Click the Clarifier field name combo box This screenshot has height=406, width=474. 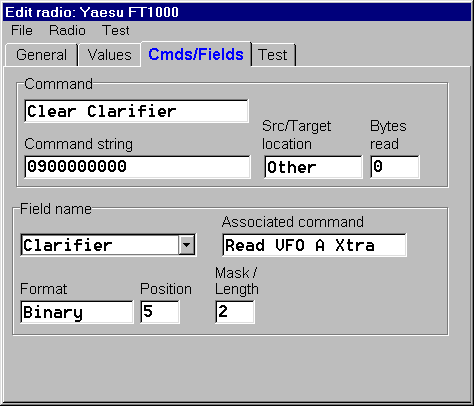(x=108, y=245)
